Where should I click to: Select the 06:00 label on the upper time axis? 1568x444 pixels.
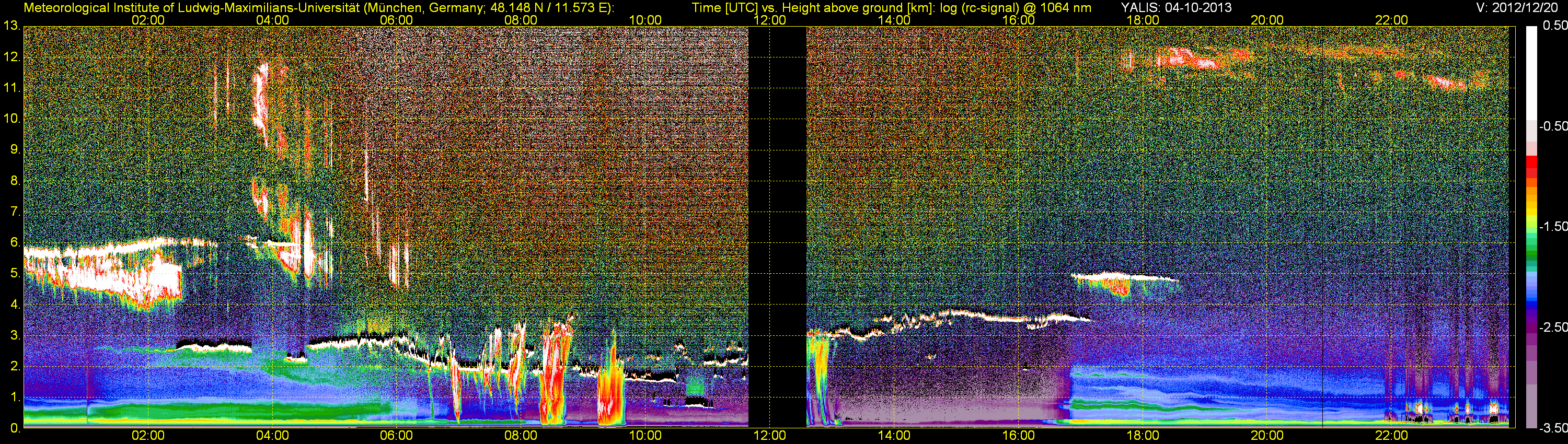coord(396,20)
